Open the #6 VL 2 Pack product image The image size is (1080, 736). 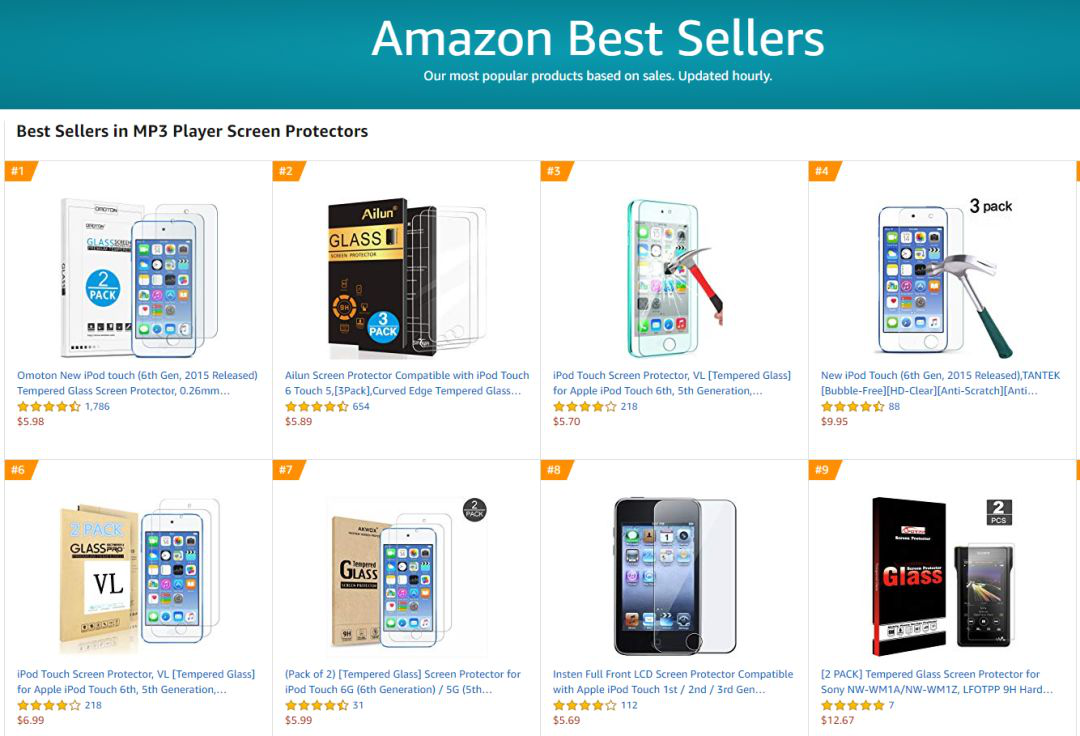tap(138, 575)
